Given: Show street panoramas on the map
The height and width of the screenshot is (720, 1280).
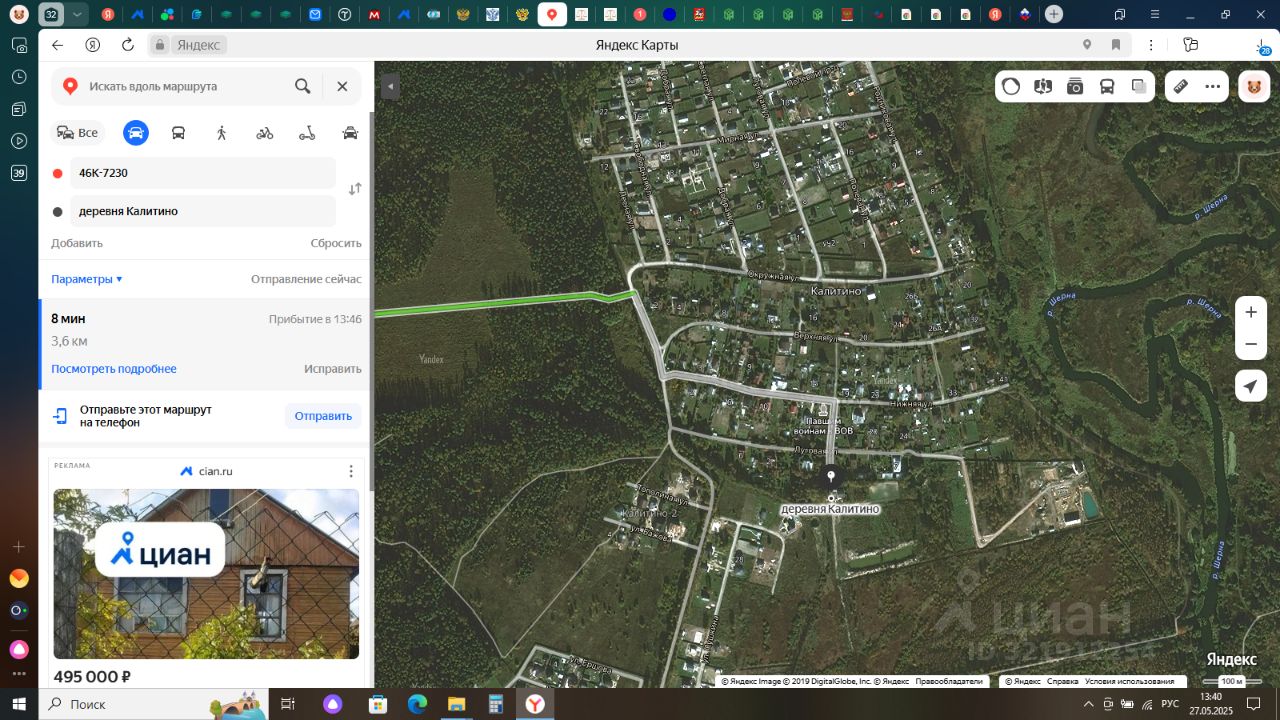Looking at the screenshot, I should click(x=1043, y=86).
